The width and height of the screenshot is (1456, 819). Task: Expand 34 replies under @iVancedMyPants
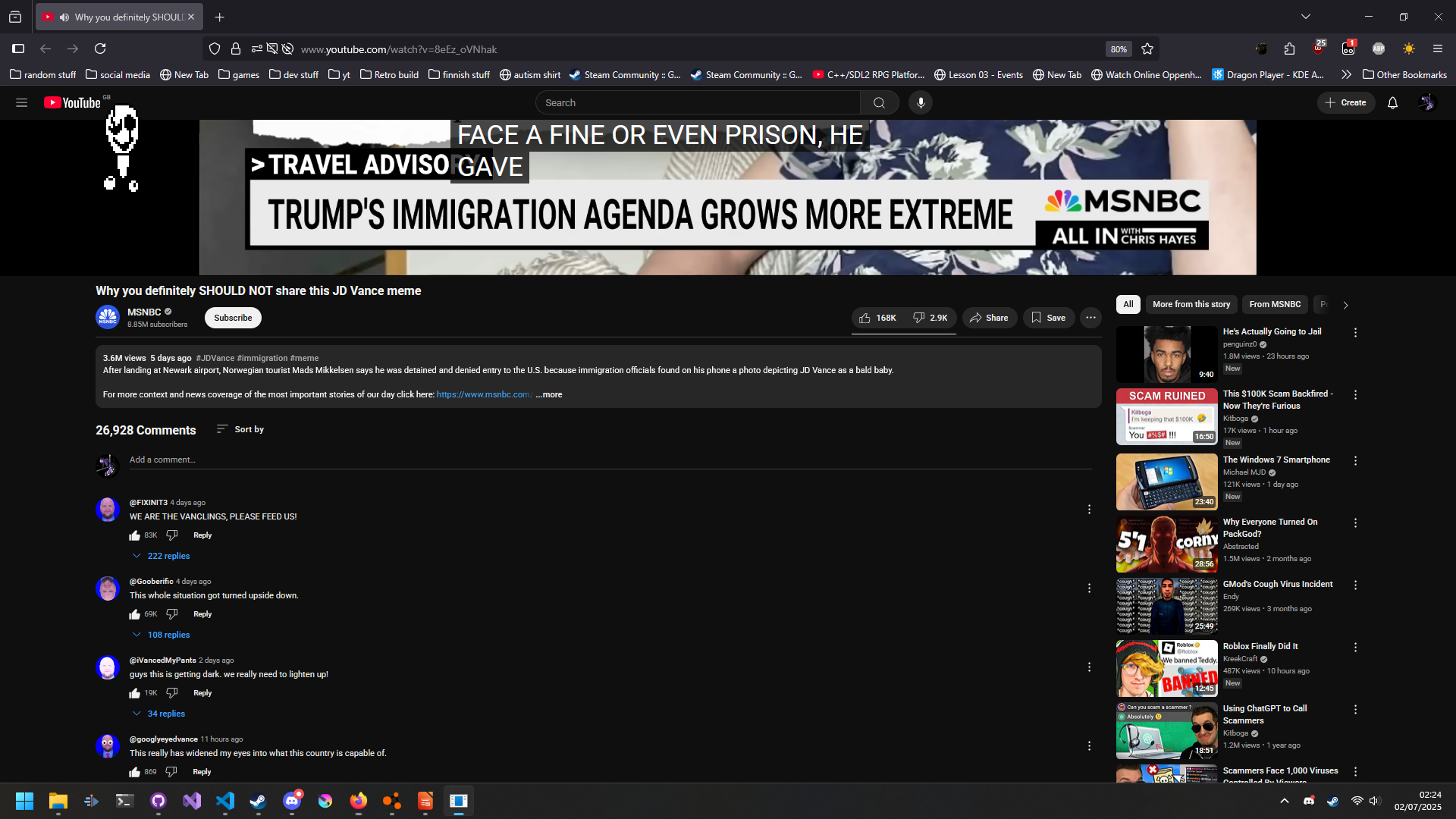[x=158, y=714]
